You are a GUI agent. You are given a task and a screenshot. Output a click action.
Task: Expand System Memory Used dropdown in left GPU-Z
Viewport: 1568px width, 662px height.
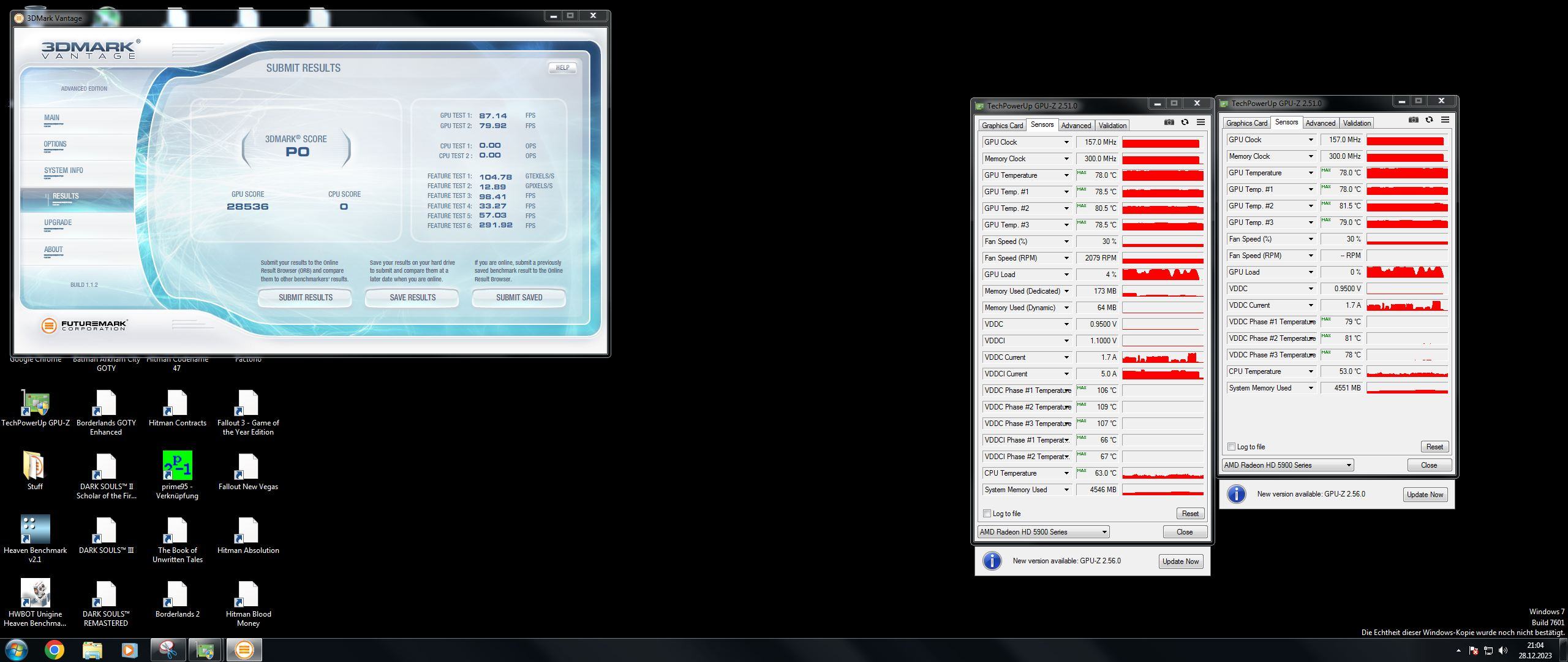pyautogui.click(x=1066, y=490)
